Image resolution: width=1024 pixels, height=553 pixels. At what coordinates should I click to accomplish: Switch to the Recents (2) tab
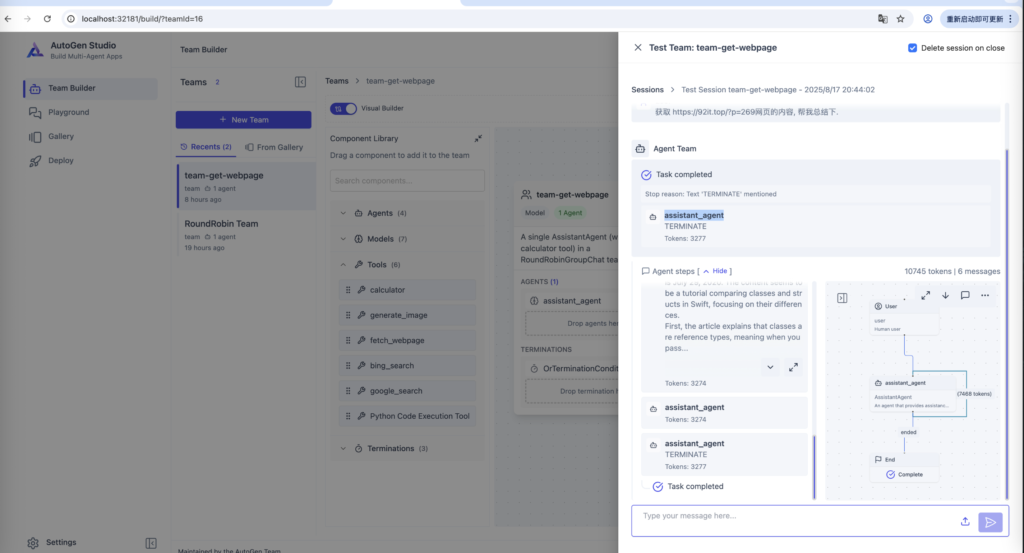(206, 147)
